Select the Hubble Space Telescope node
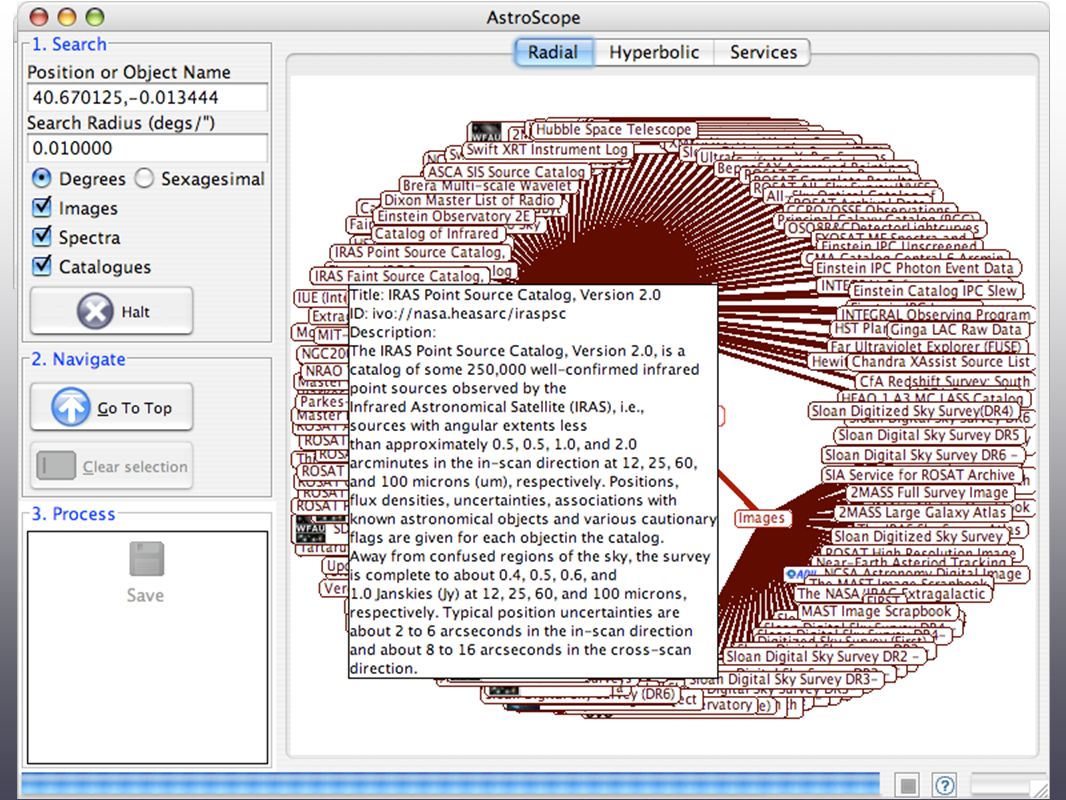 click(x=613, y=129)
